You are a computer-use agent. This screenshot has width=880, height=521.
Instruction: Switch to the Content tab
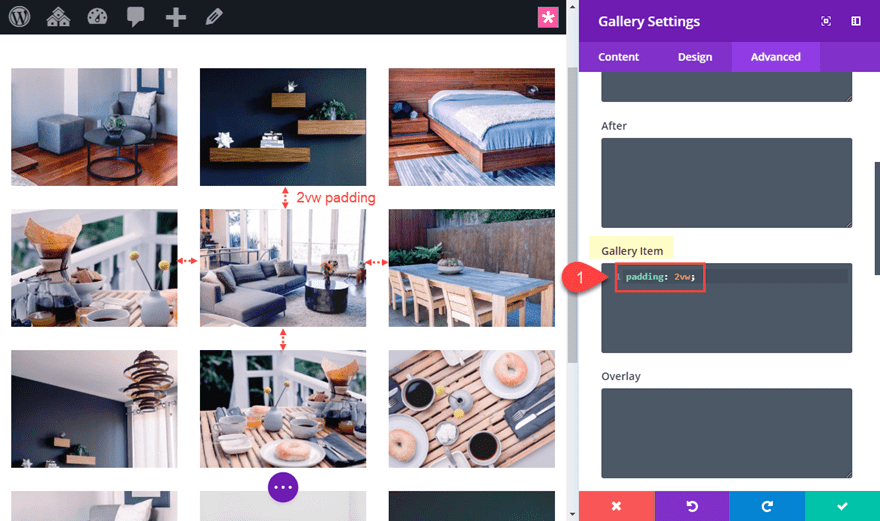[x=618, y=57]
